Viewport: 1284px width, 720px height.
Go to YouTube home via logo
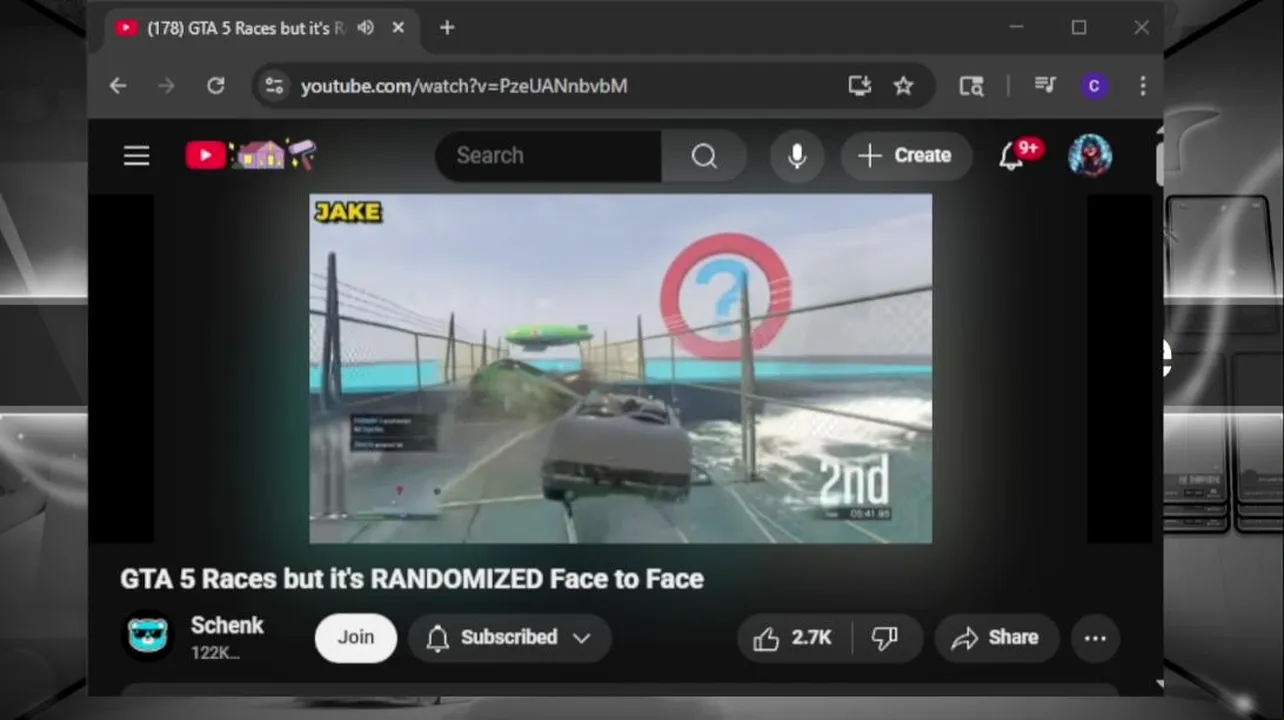[251, 155]
